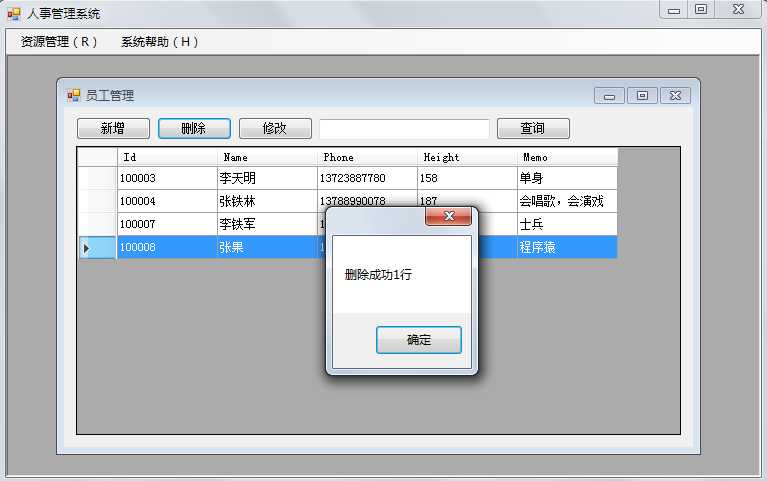The height and width of the screenshot is (481, 767).
Task: Maximize the 人事管理系统 main window
Action: click(x=701, y=10)
